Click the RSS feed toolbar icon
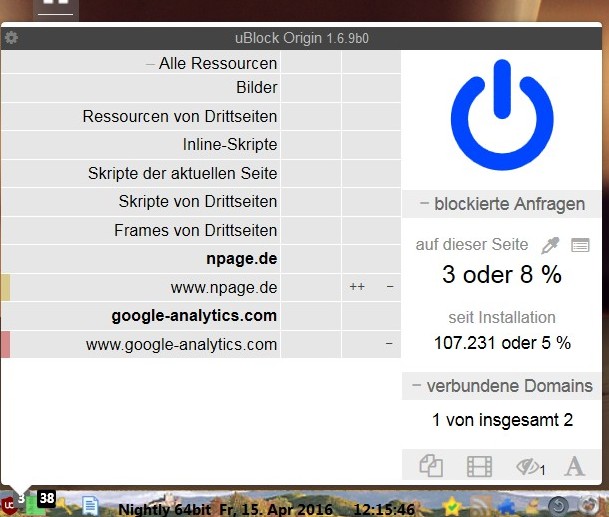 coord(480,506)
